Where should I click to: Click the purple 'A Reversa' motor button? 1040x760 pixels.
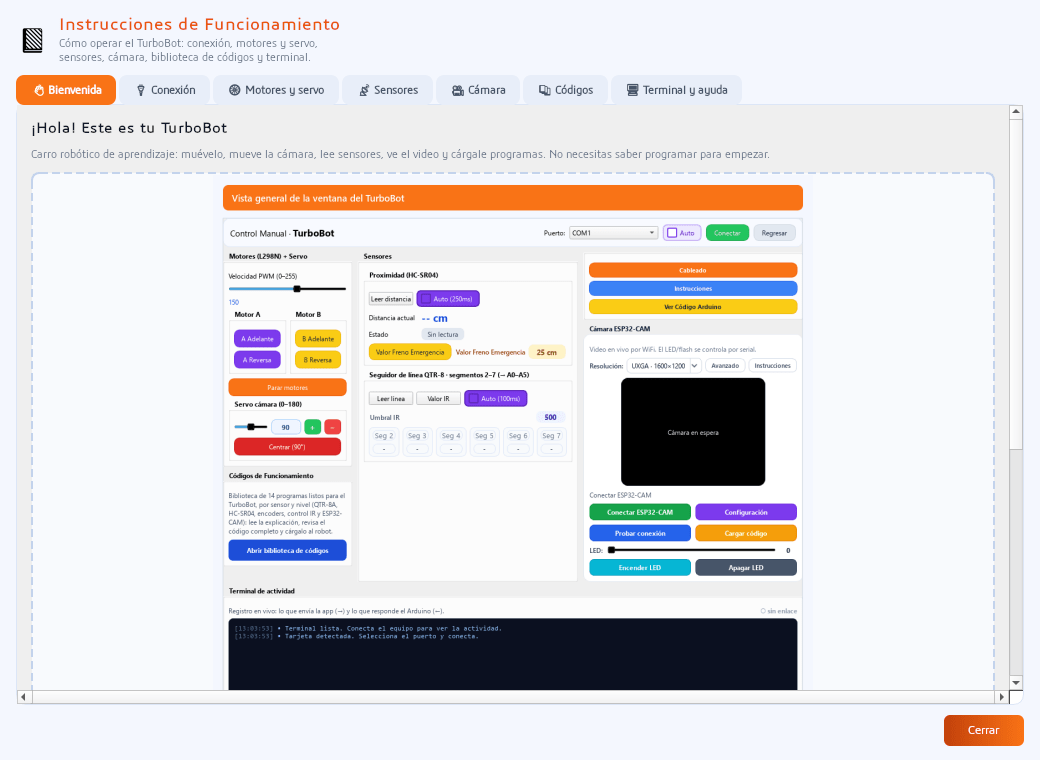point(257,360)
